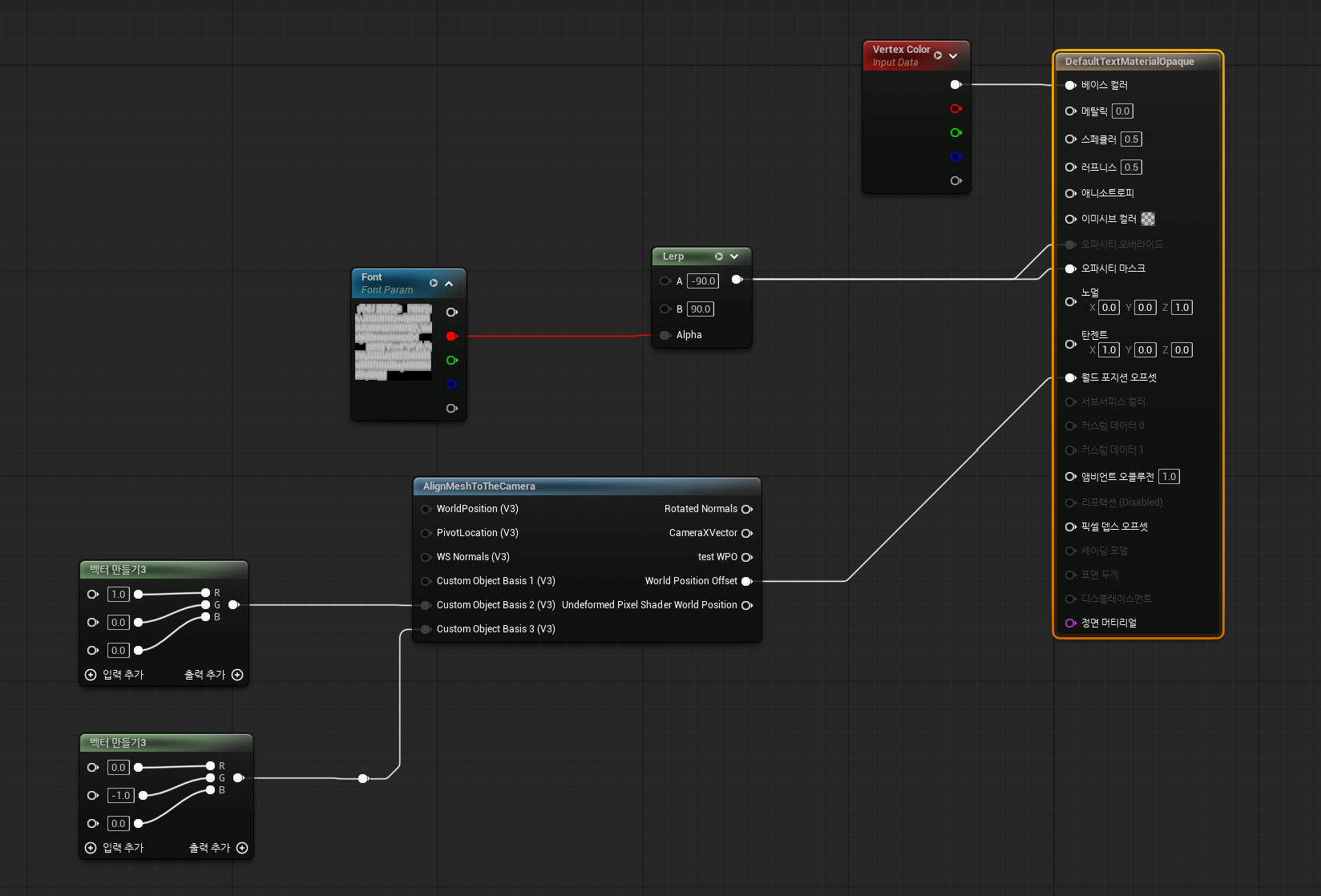This screenshot has width=1321, height=896.
Task: Click the blue output pin of Vertex Color
Action: [x=955, y=157]
